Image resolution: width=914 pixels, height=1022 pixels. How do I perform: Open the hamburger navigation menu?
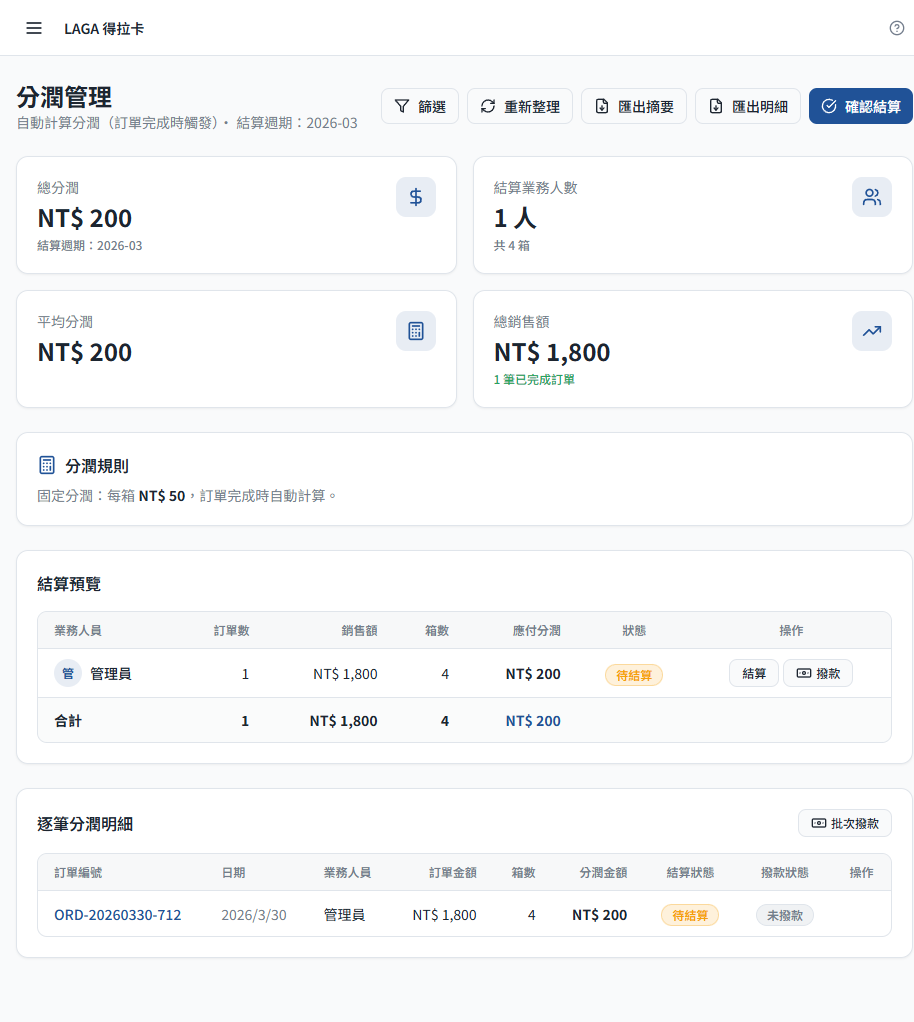34,28
